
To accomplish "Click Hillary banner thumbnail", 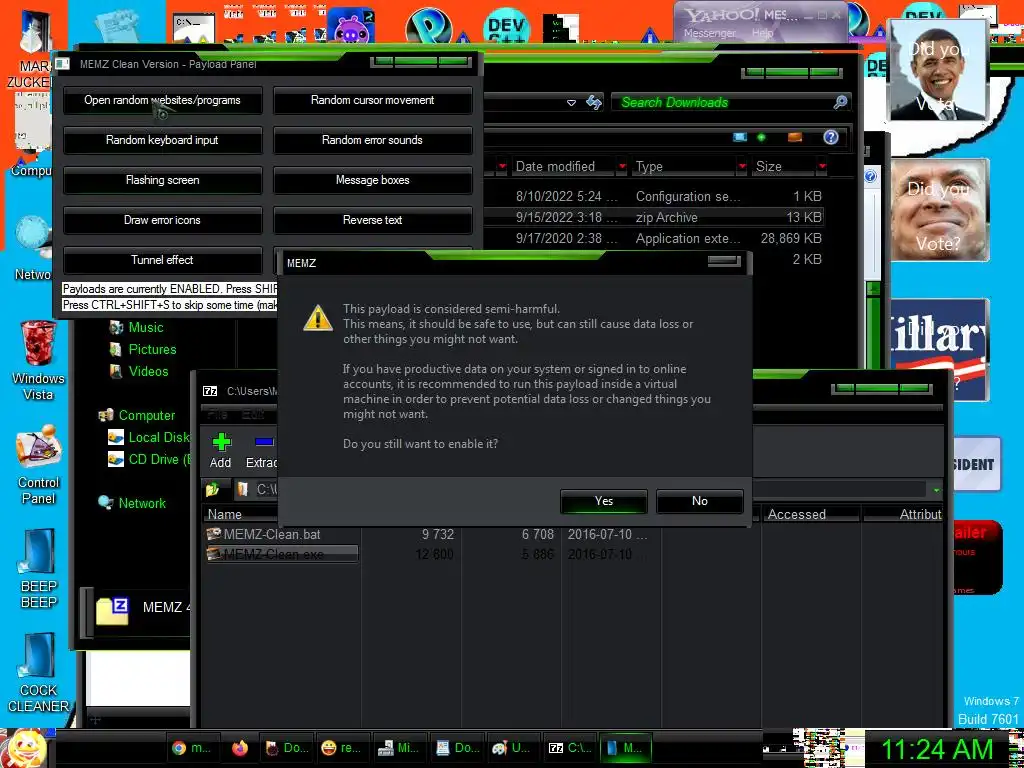I will click(x=940, y=349).
